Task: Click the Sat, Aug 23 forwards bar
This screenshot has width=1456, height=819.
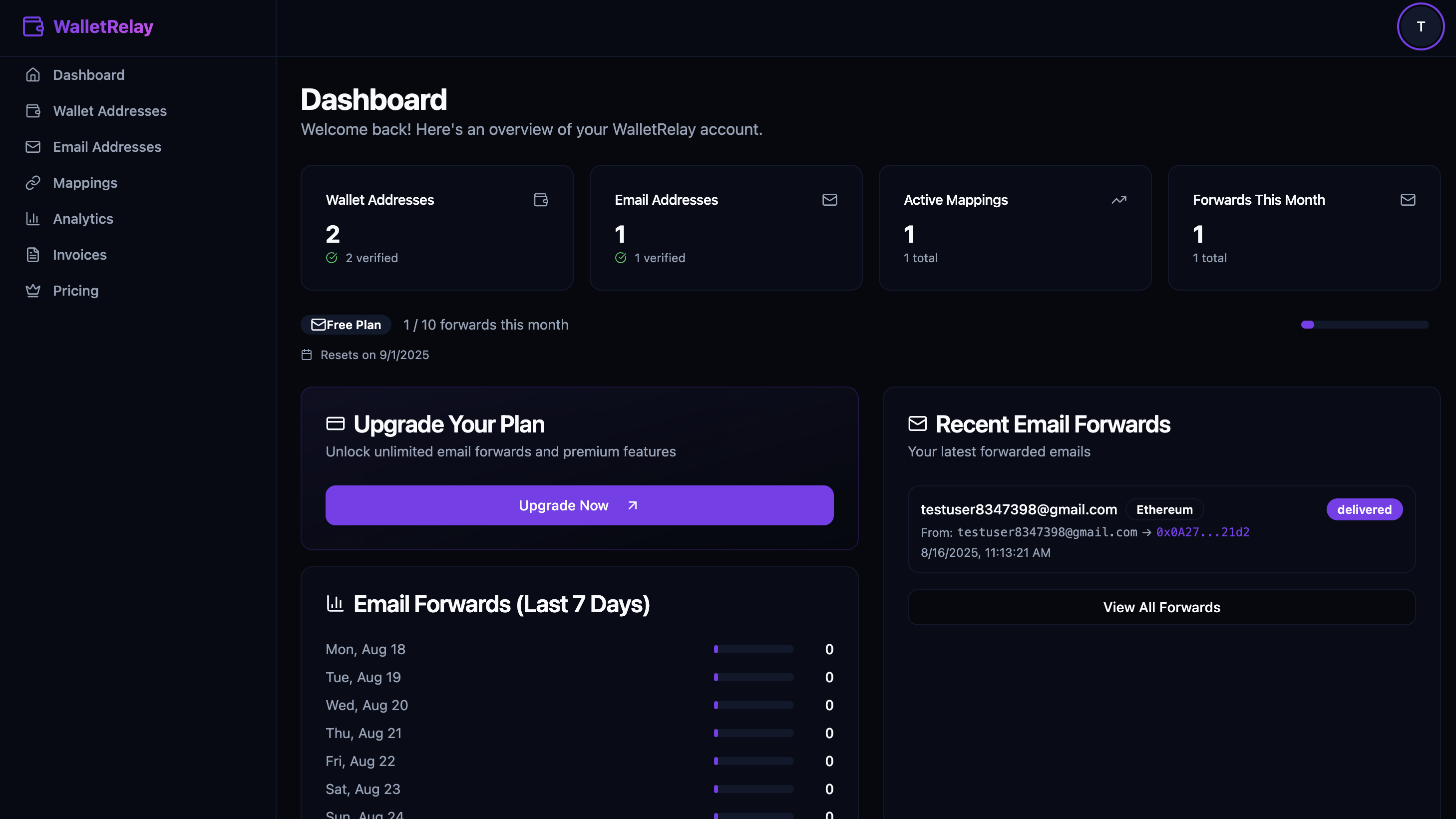Action: 753,789
